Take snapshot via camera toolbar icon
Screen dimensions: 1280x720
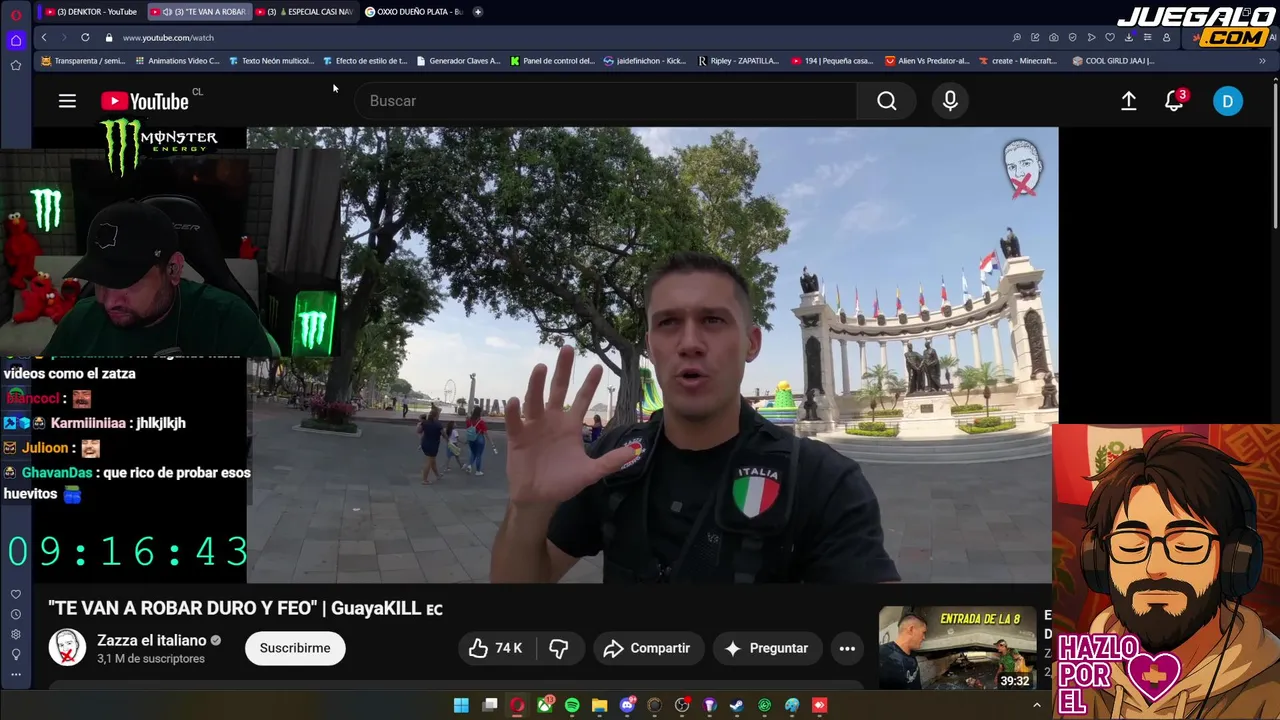(1053, 37)
